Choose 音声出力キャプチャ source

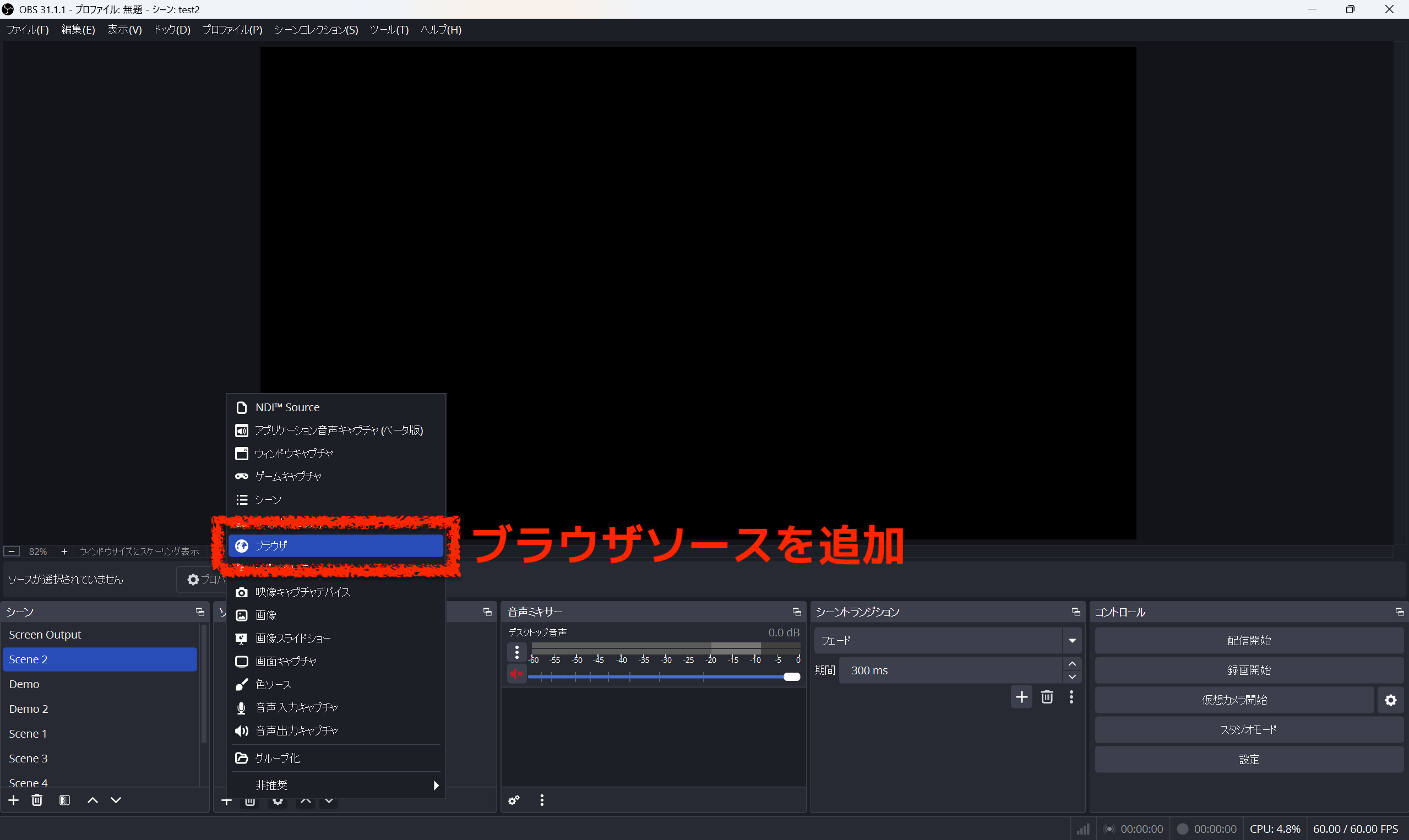[336, 731]
